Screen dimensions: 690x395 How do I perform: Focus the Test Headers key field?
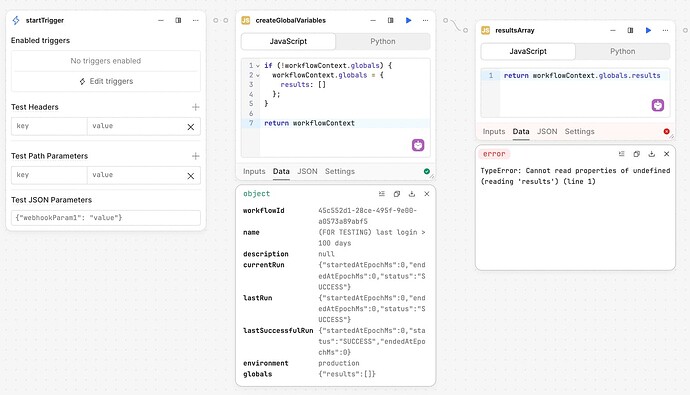coord(49,126)
